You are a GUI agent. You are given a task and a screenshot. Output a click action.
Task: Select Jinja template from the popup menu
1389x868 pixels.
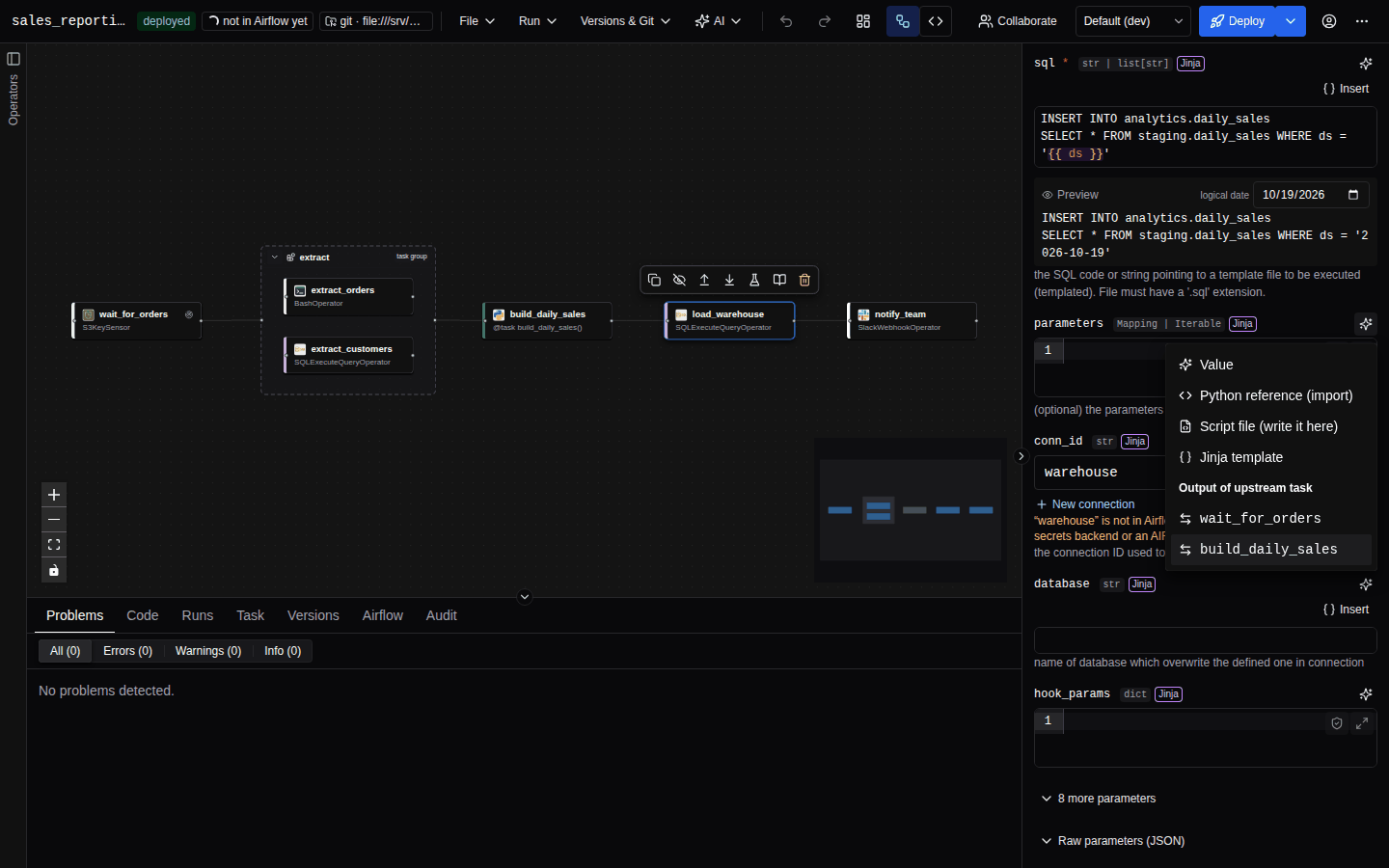(1270, 457)
